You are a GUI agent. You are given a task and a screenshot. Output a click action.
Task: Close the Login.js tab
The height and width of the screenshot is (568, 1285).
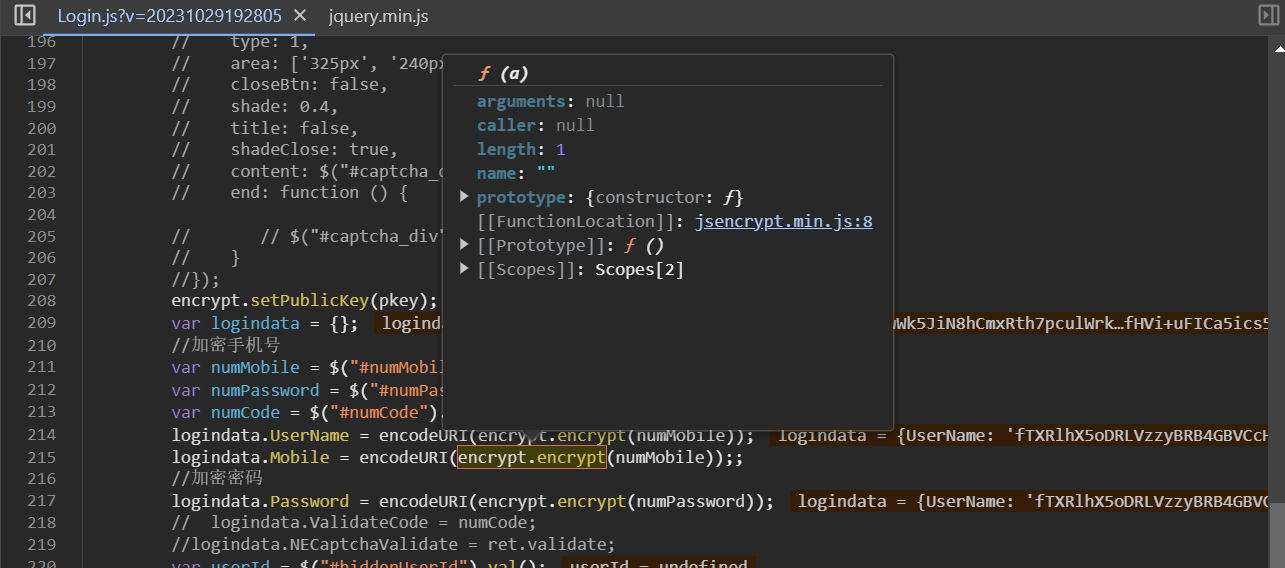(299, 16)
